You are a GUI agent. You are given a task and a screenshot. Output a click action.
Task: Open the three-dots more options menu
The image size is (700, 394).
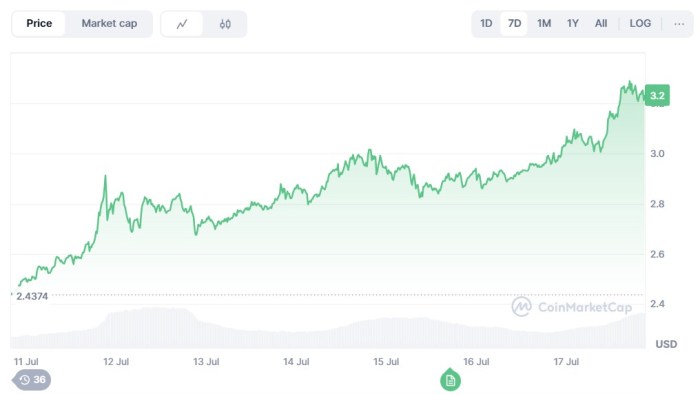[x=679, y=24]
